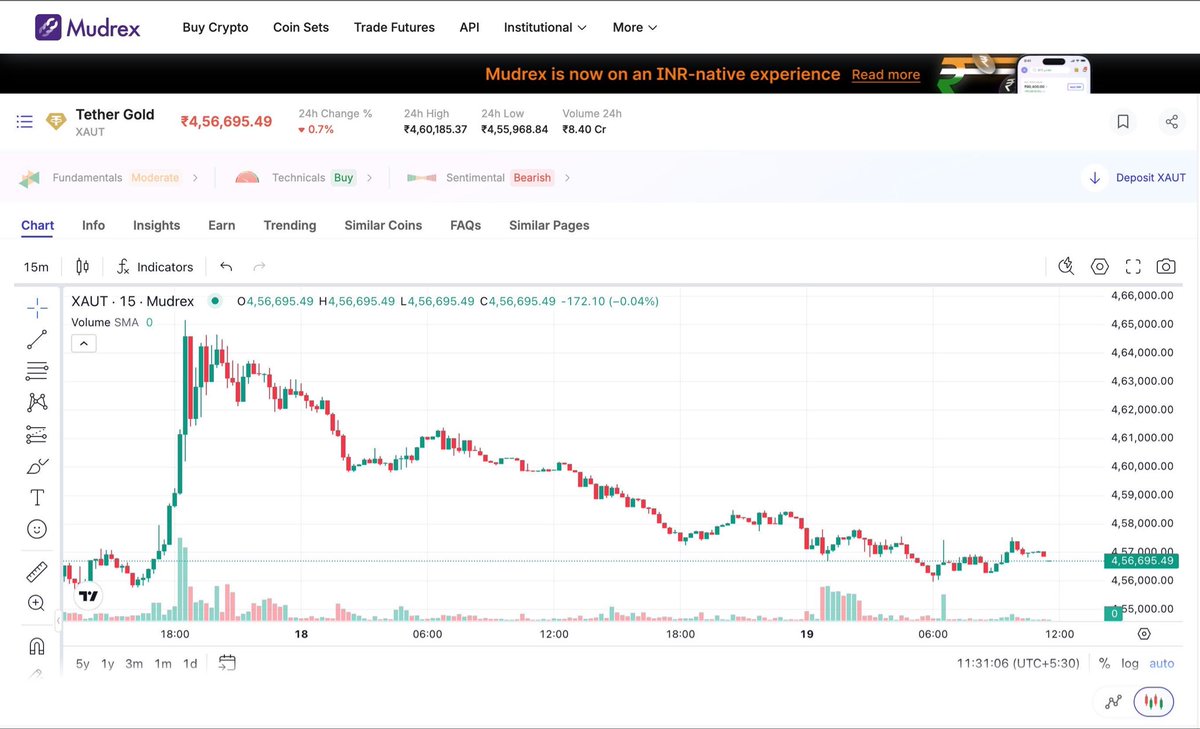Open chart settings from the top toolbar
Viewport: 1200px width, 729px height.
(1100, 266)
